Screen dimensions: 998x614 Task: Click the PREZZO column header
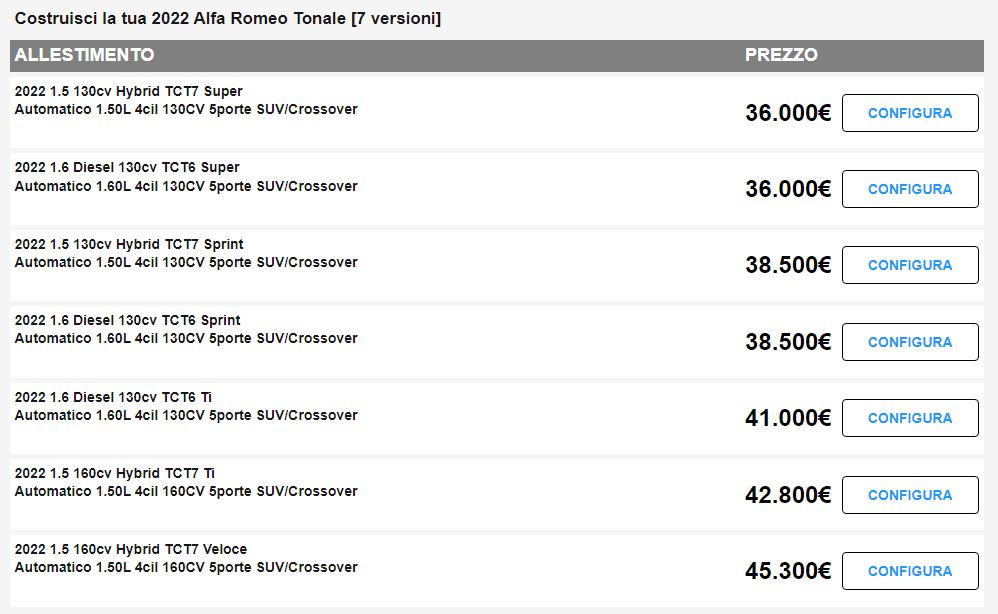point(781,55)
